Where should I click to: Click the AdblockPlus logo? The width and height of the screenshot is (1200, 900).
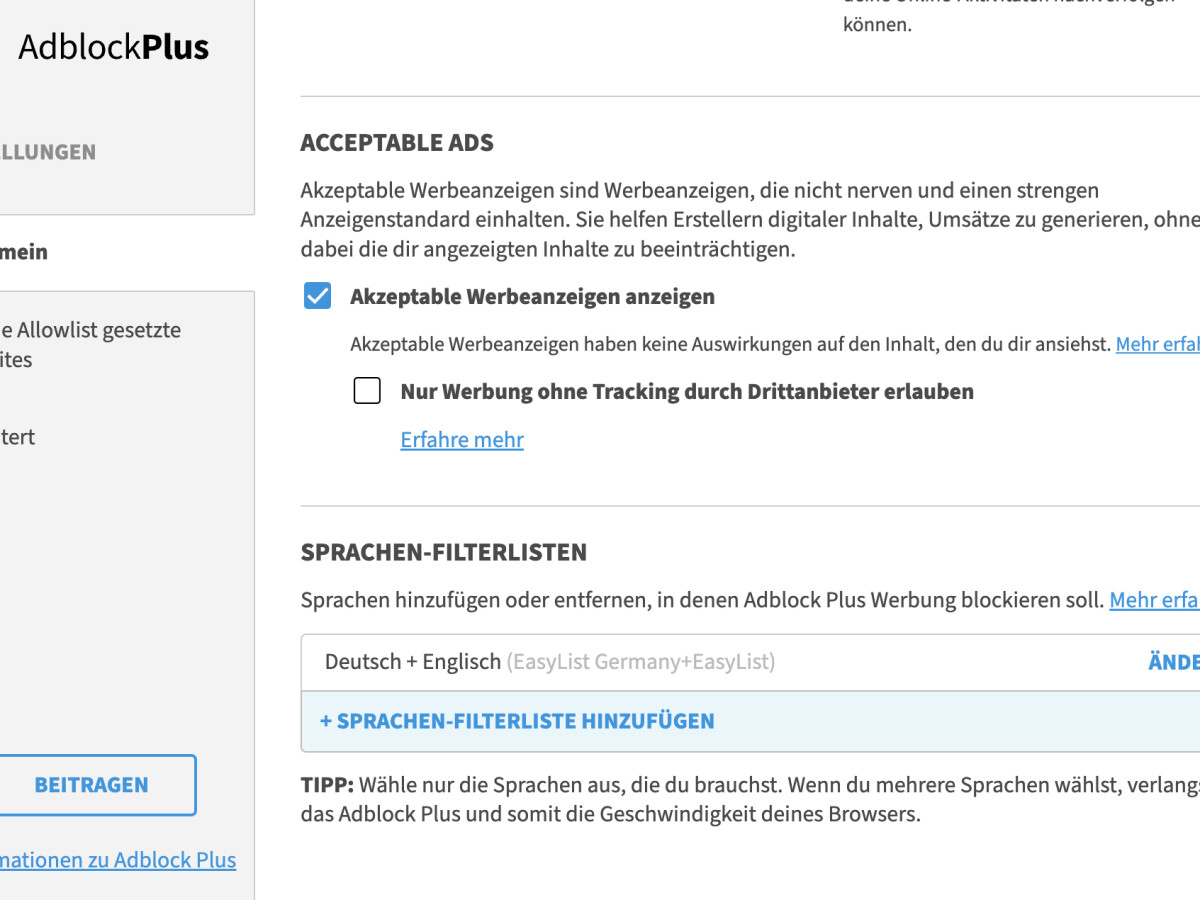point(113,46)
